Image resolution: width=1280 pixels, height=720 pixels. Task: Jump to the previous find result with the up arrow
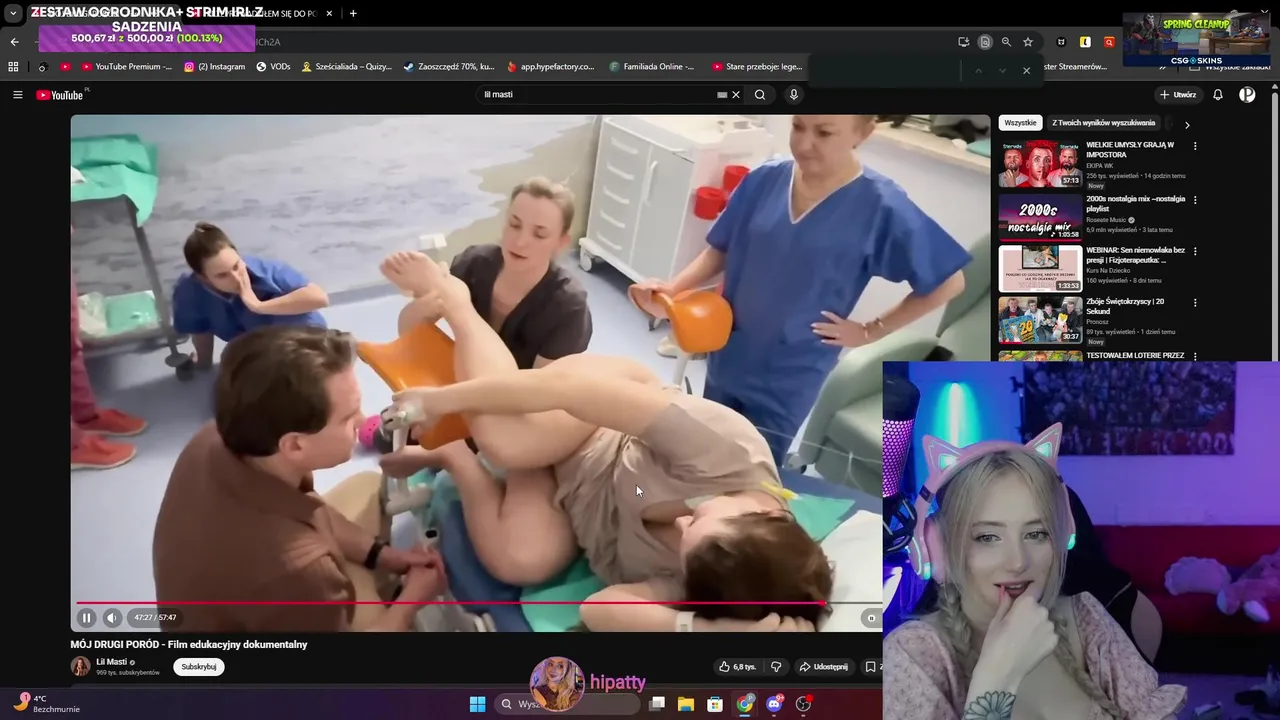click(978, 70)
